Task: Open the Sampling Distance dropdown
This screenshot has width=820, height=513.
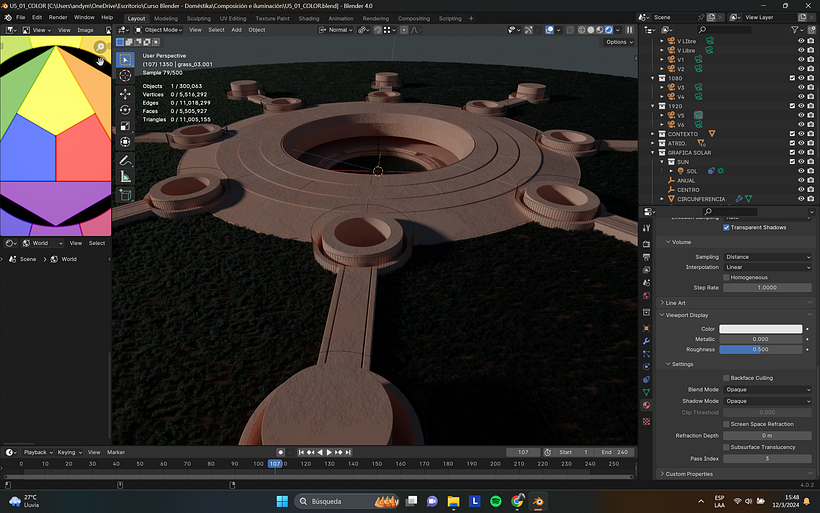Action: 767,257
